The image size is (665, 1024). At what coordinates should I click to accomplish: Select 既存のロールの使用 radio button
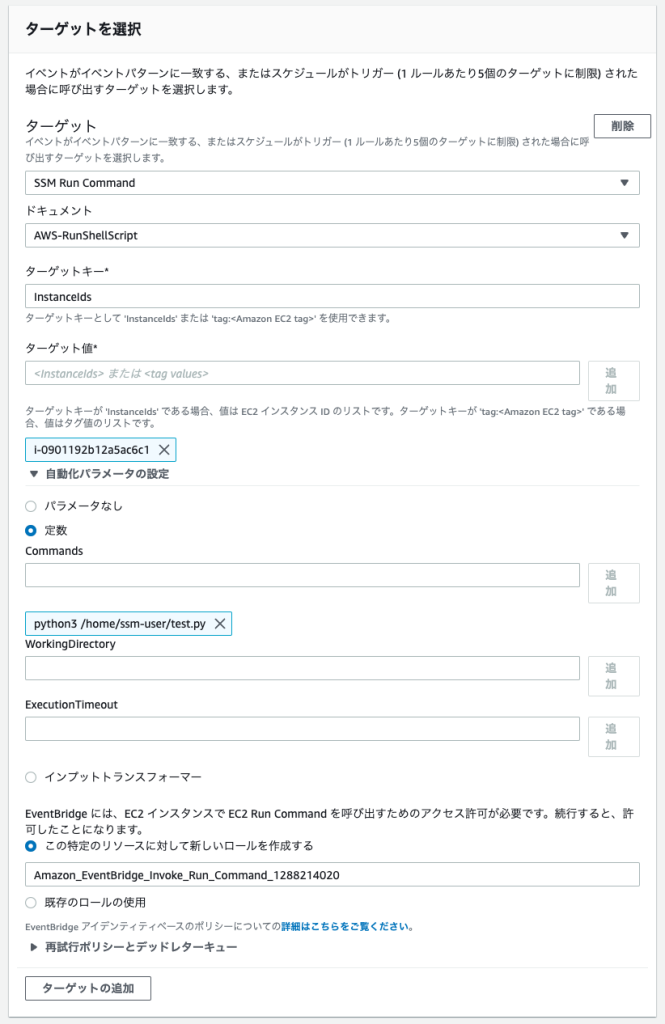tap(31, 903)
